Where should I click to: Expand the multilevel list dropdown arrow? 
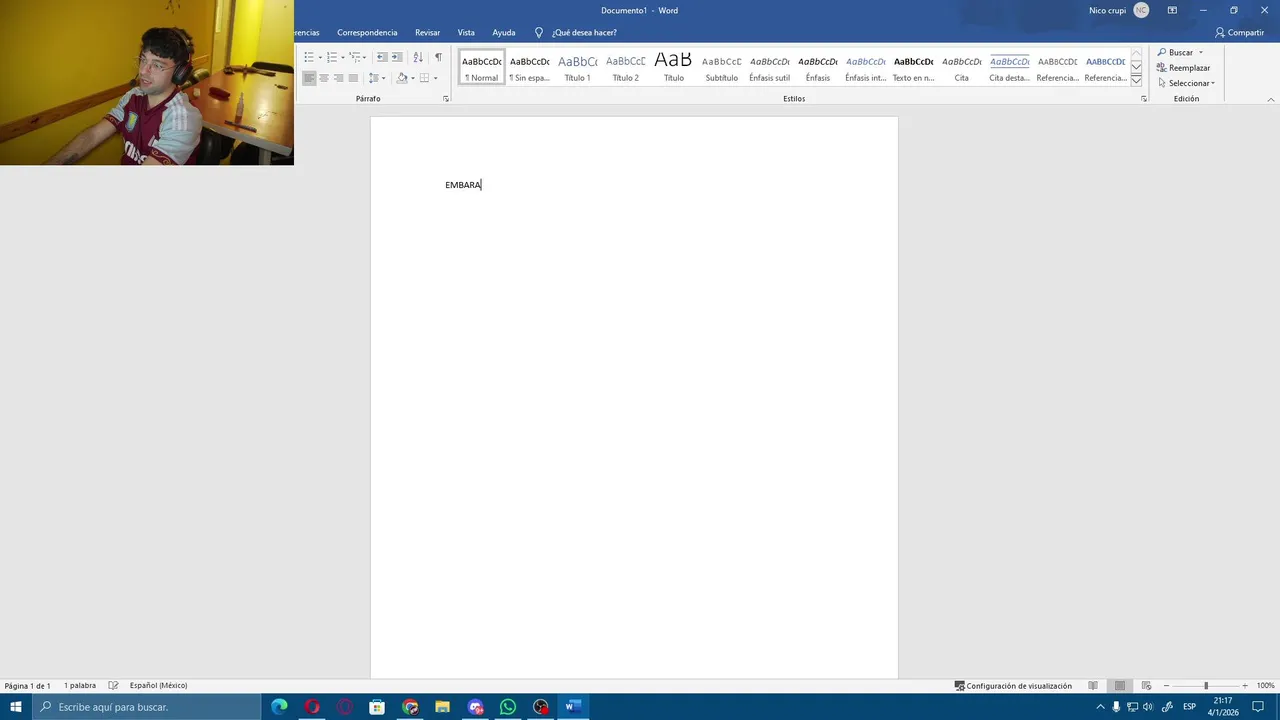(365, 57)
